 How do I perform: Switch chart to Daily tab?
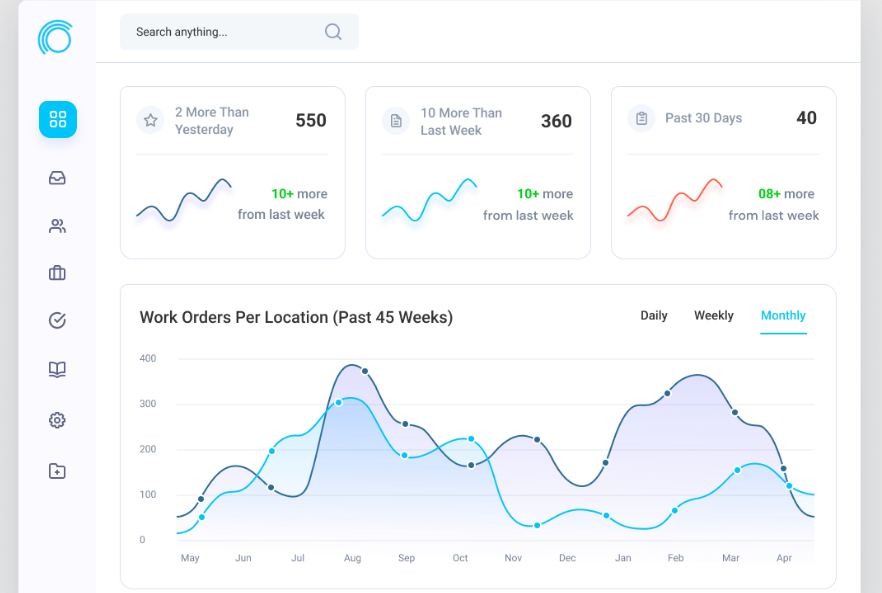[x=654, y=316]
